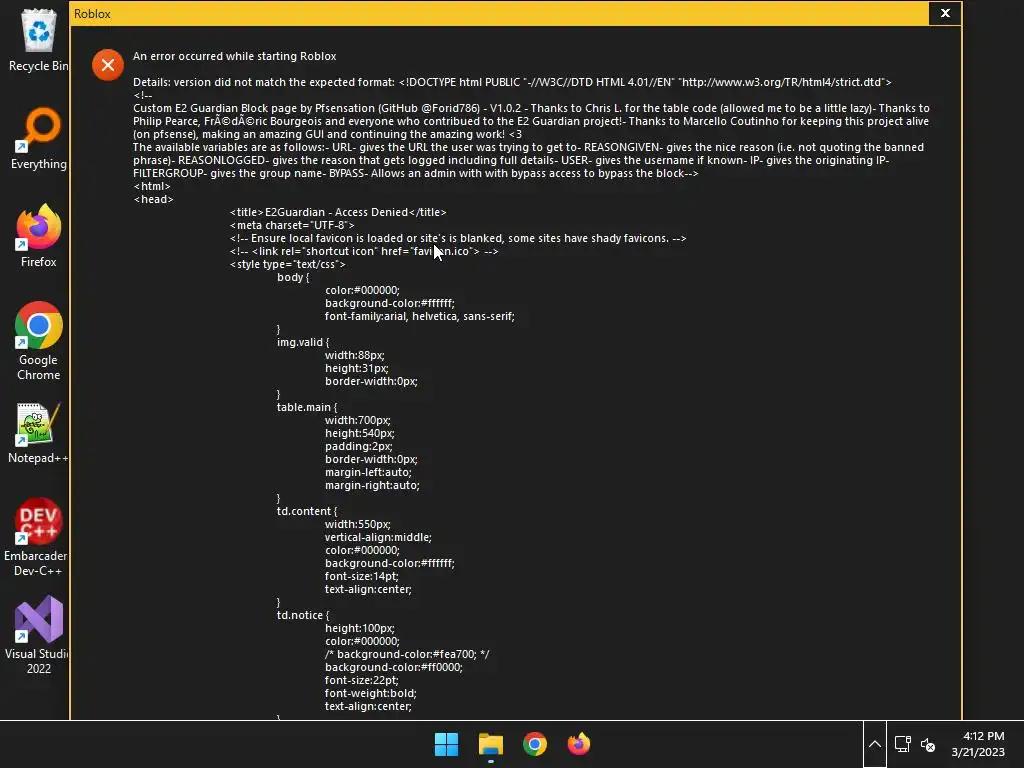Click the commented "background-color:#fea700" line

[407, 654]
